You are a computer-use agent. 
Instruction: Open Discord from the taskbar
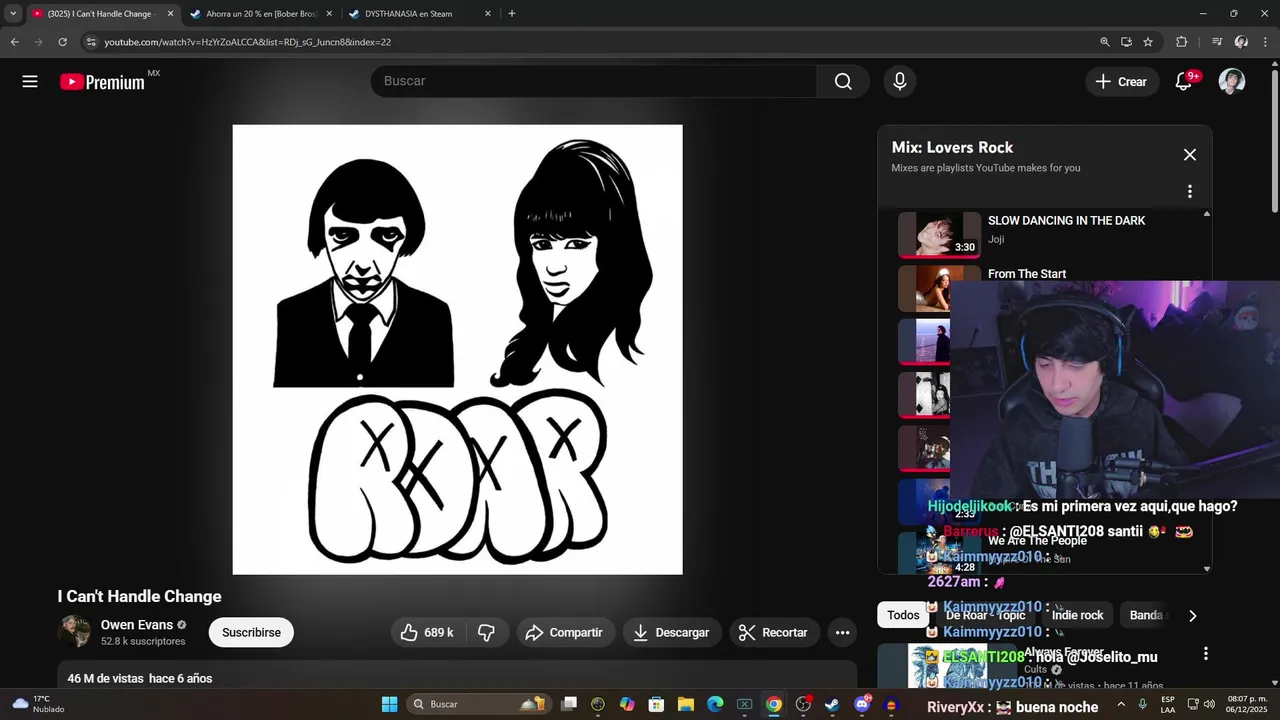click(862, 704)
